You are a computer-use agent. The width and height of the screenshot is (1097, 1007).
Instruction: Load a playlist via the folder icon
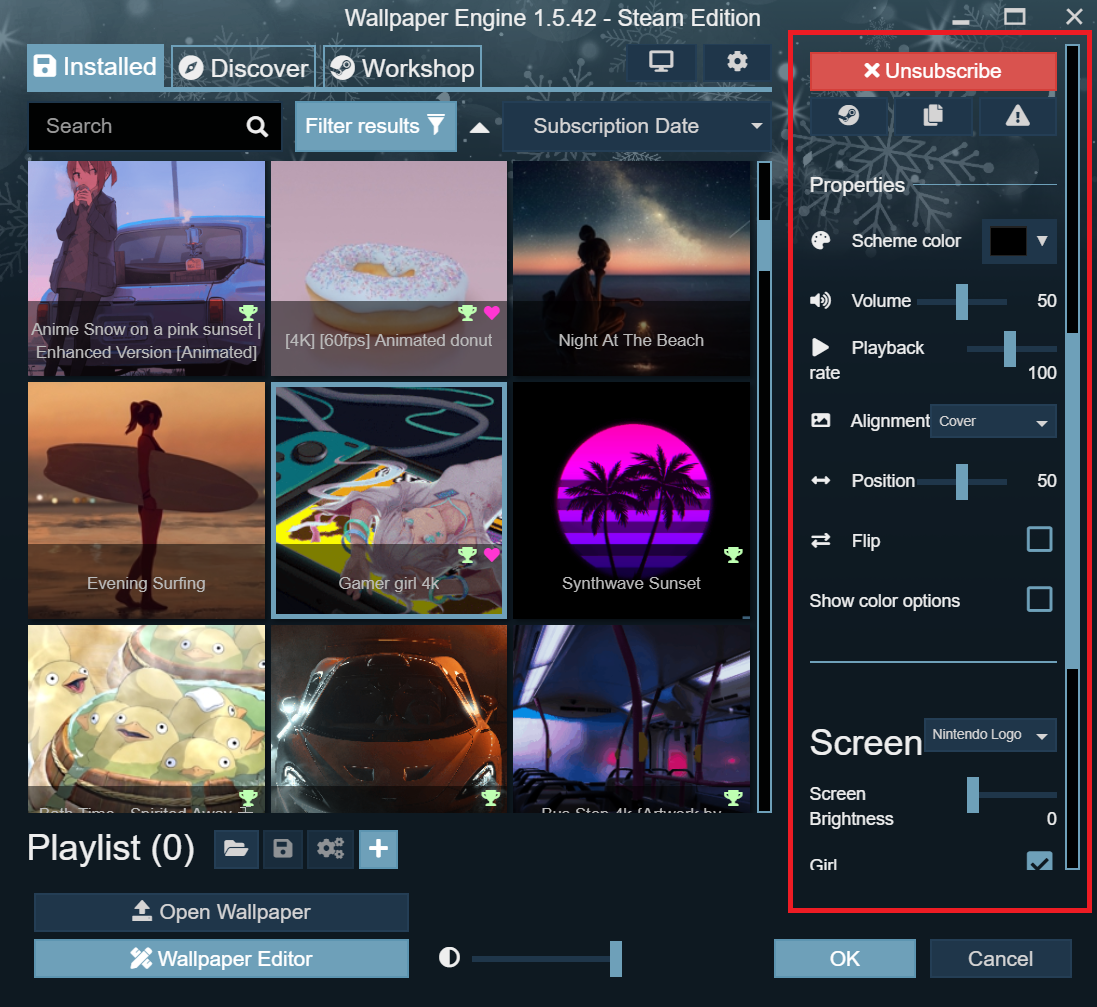(236, 849)
